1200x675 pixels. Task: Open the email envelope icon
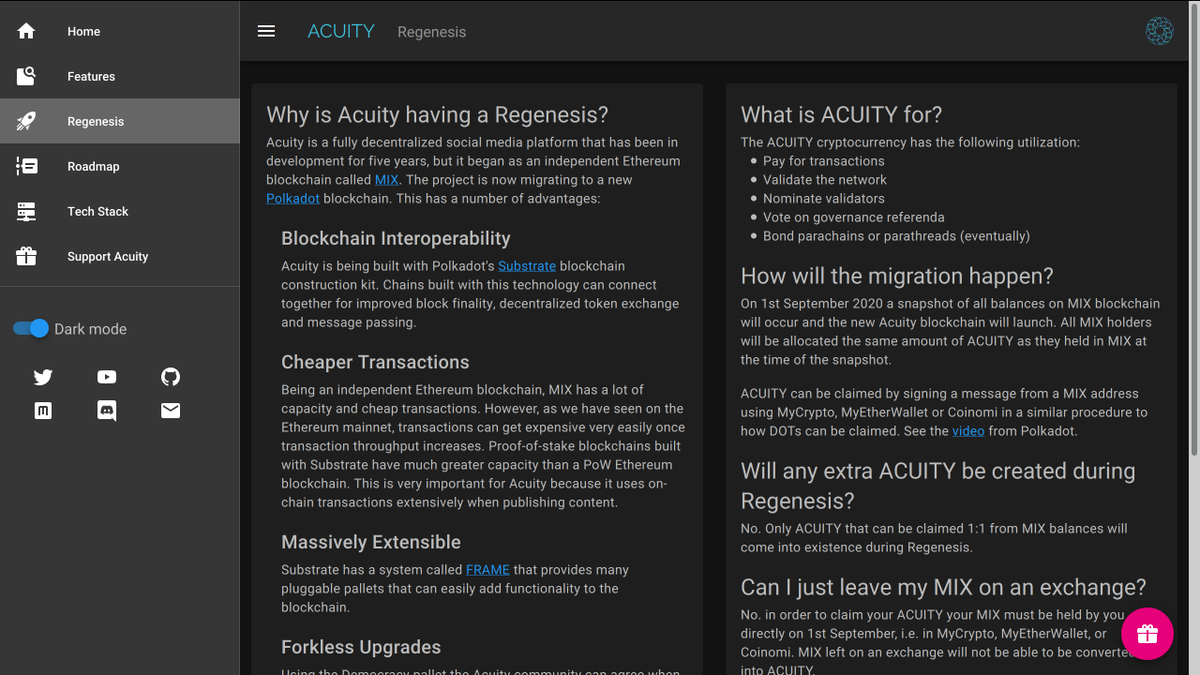(x=171, y=410)
